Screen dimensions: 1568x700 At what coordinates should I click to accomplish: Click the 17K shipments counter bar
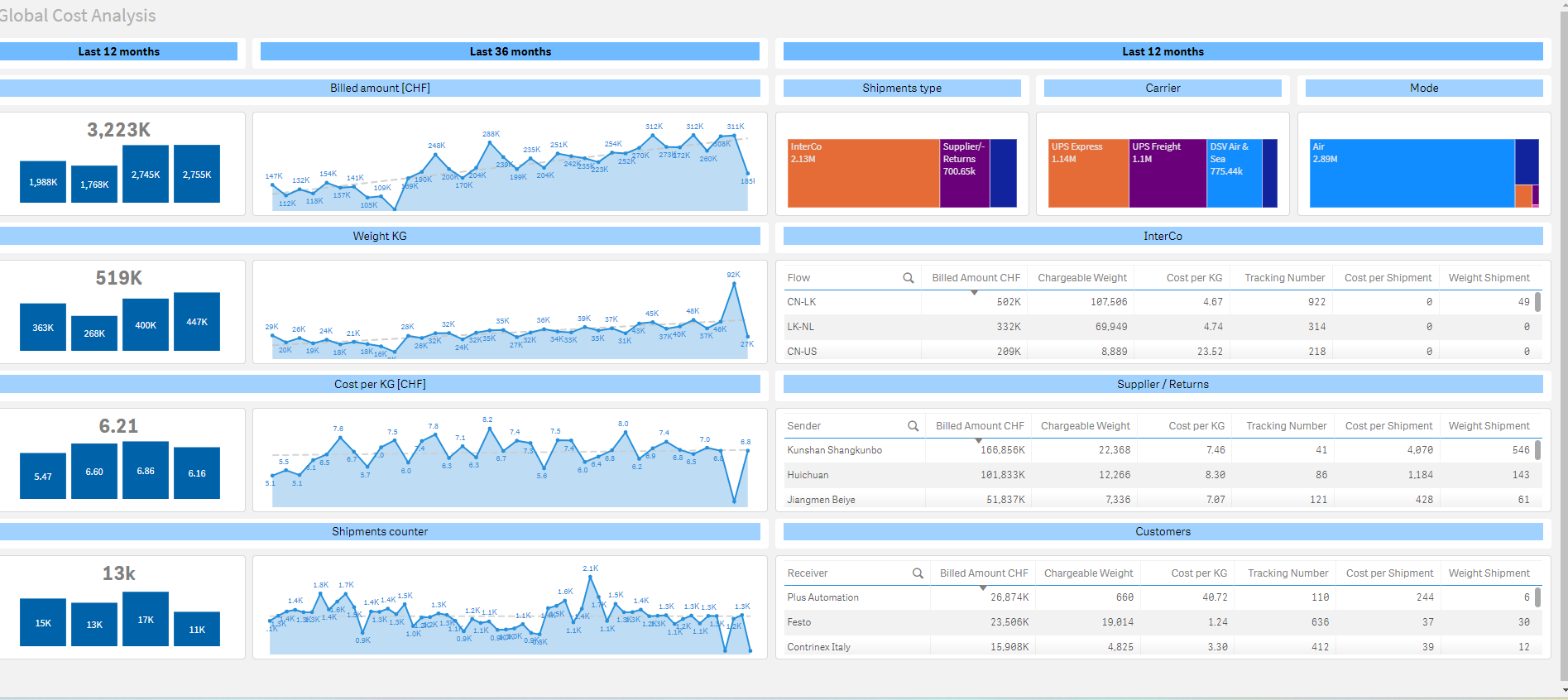(146, 619)
